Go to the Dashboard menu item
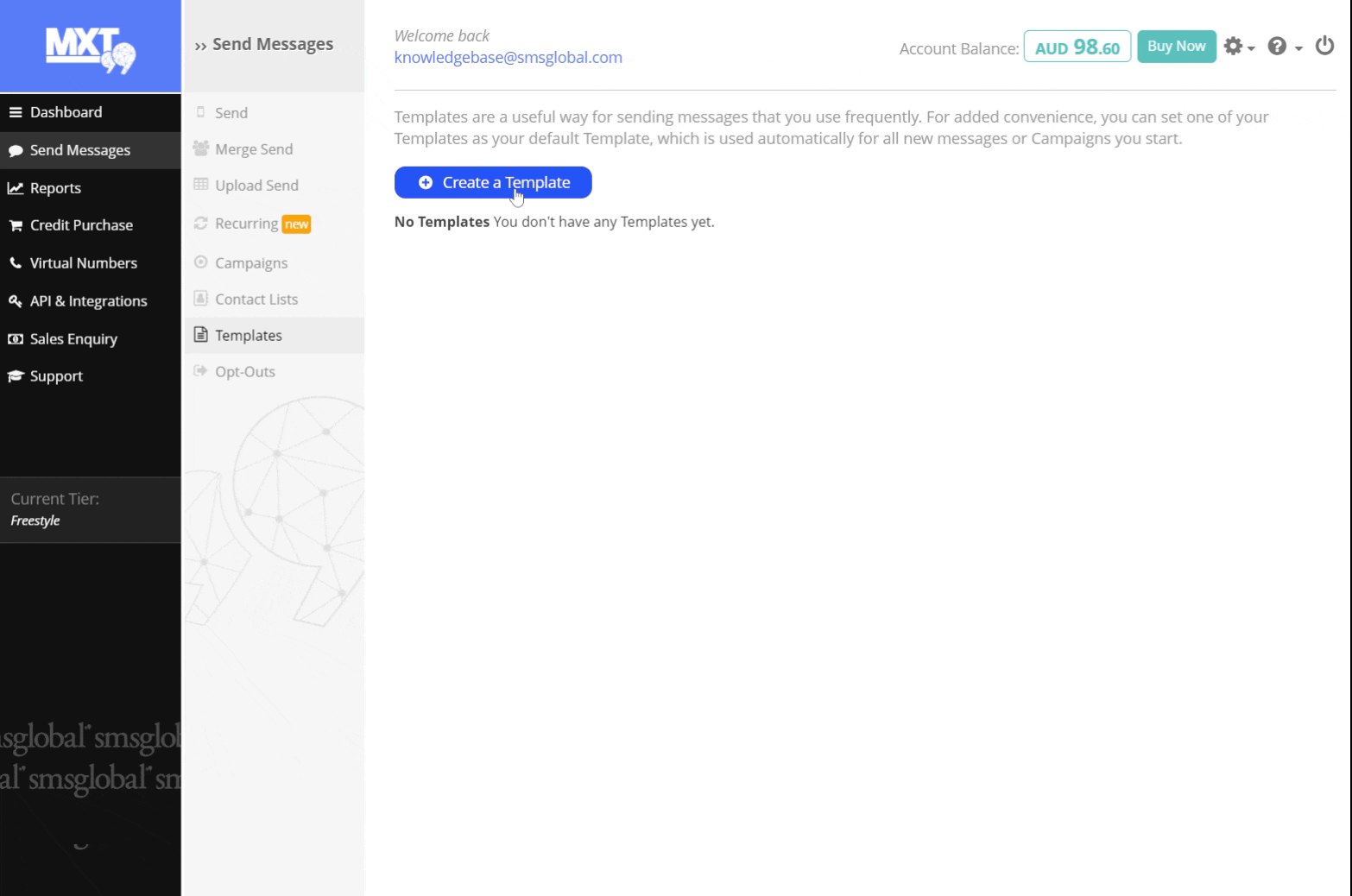The height and width of the screenshot is (896, 1352). click(x=66, y=112)
